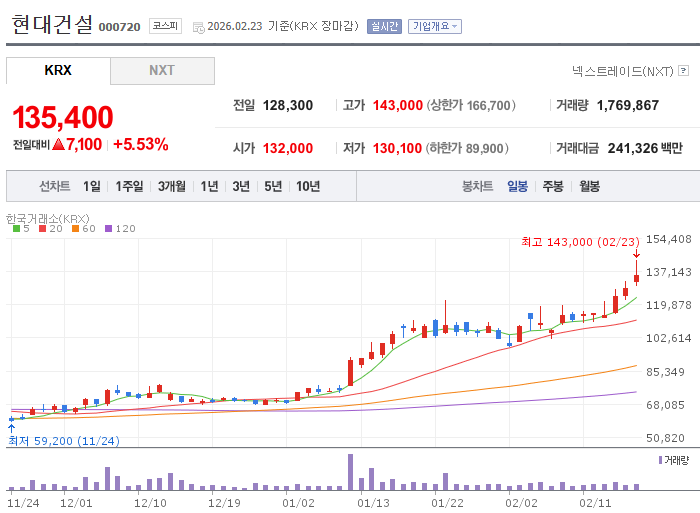Select the 일봉 daily candle chart
This screenshot has height=513, width=700.
click(x=517, y=186)
